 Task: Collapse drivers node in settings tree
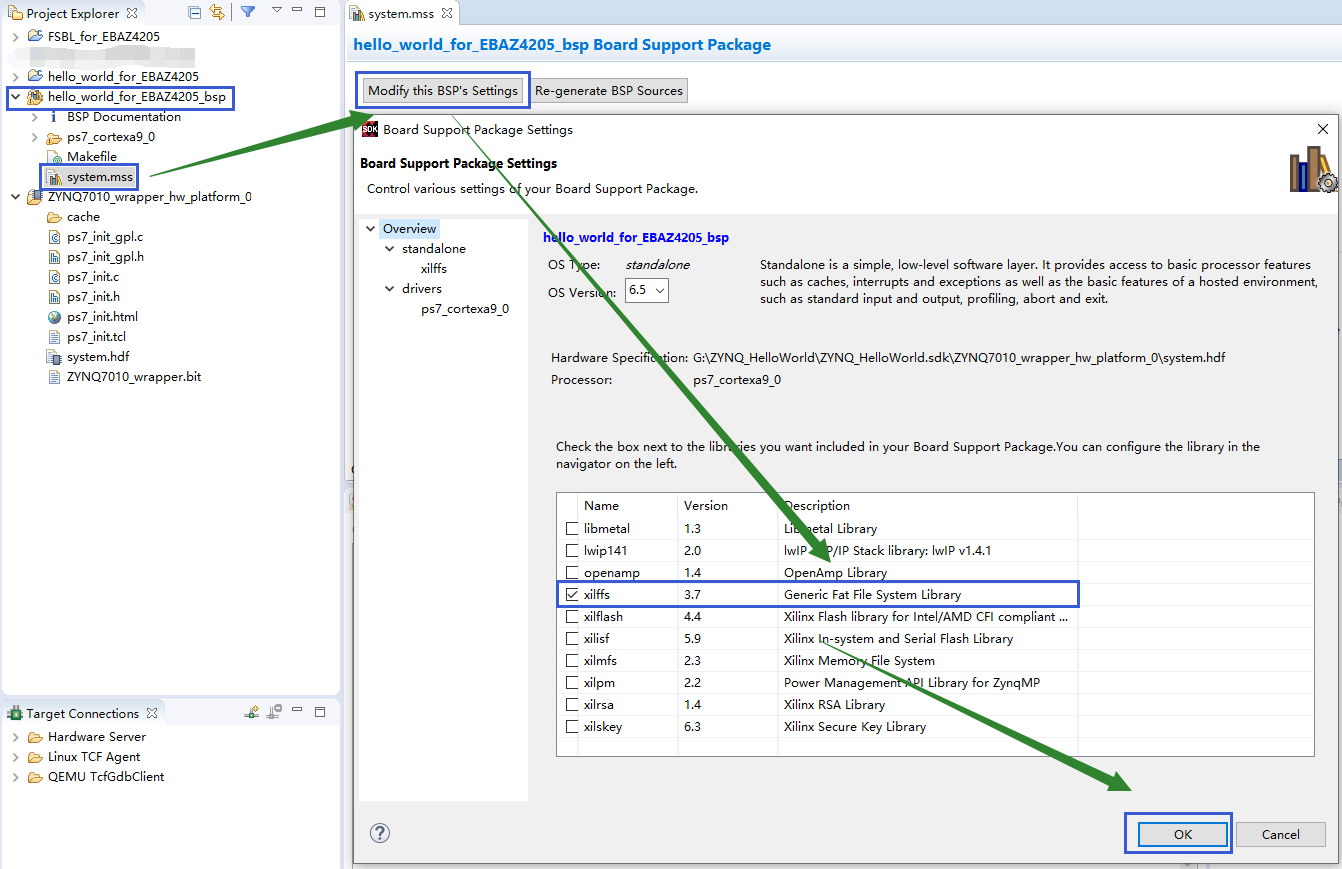coord(390,289)
